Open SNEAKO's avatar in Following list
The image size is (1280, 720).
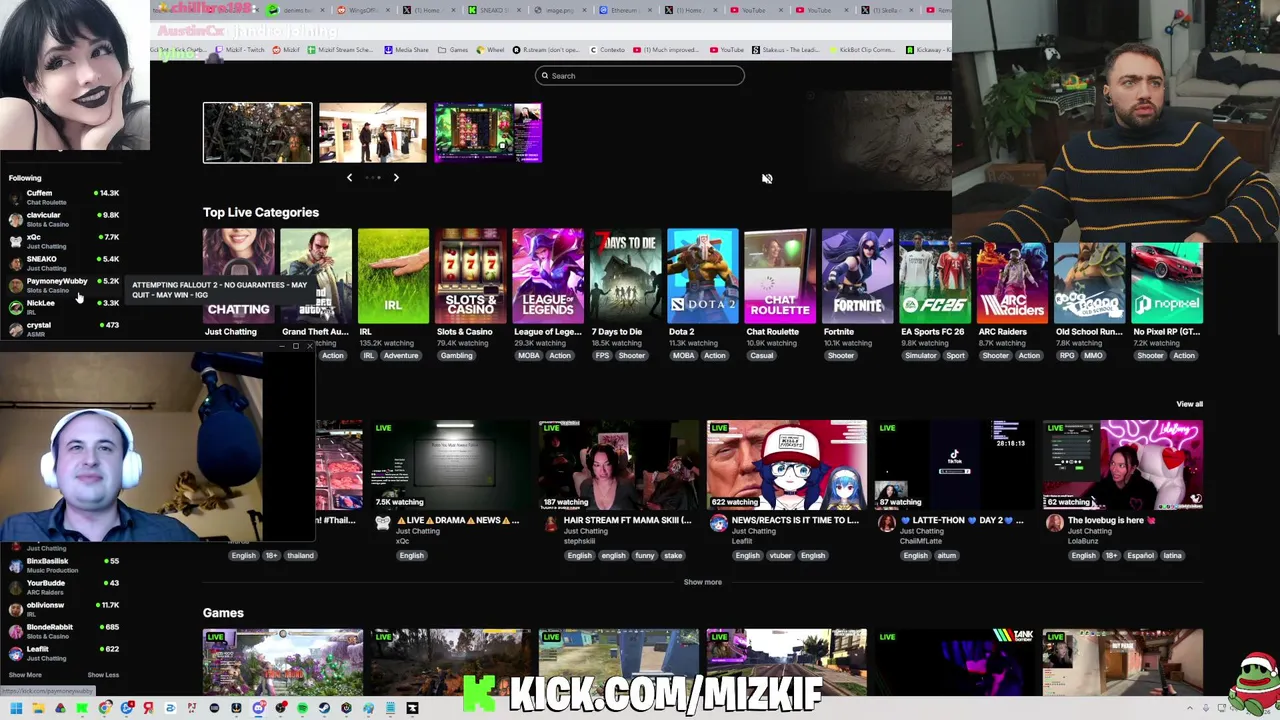[x=15, y=263]
